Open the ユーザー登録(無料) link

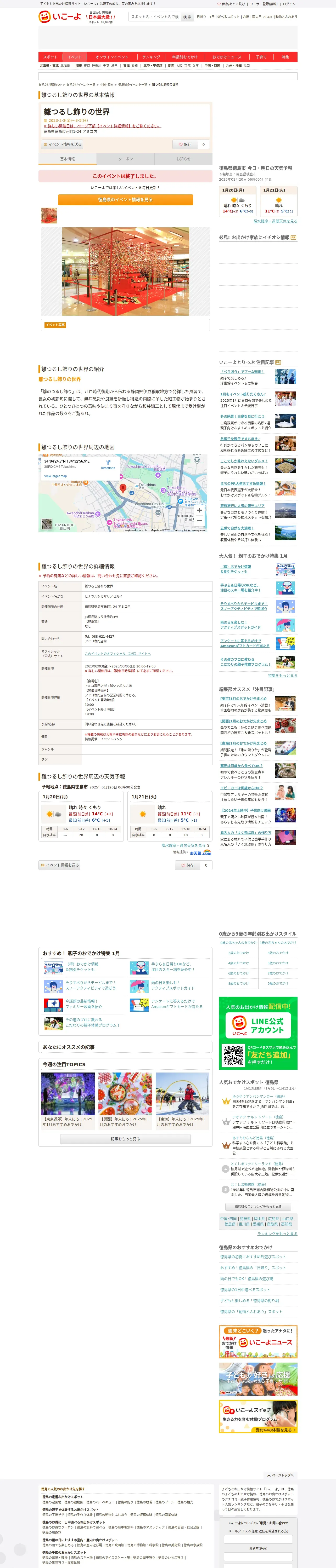click(264, 4)
